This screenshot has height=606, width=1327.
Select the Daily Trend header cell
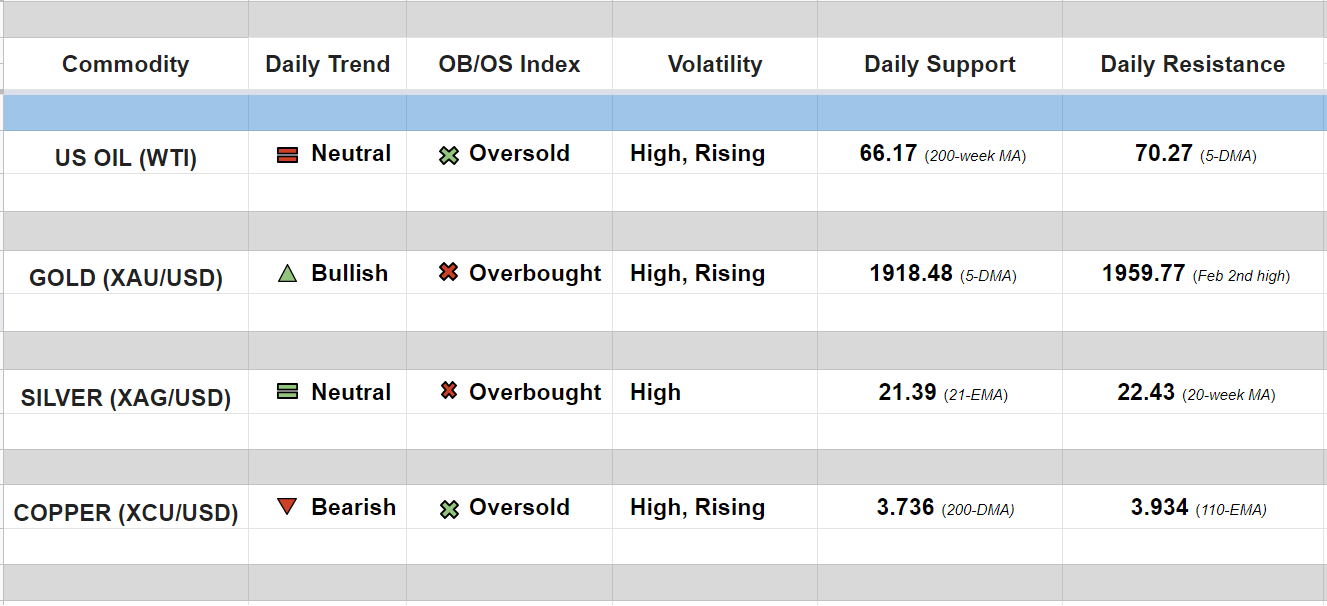tap(327, 65)
